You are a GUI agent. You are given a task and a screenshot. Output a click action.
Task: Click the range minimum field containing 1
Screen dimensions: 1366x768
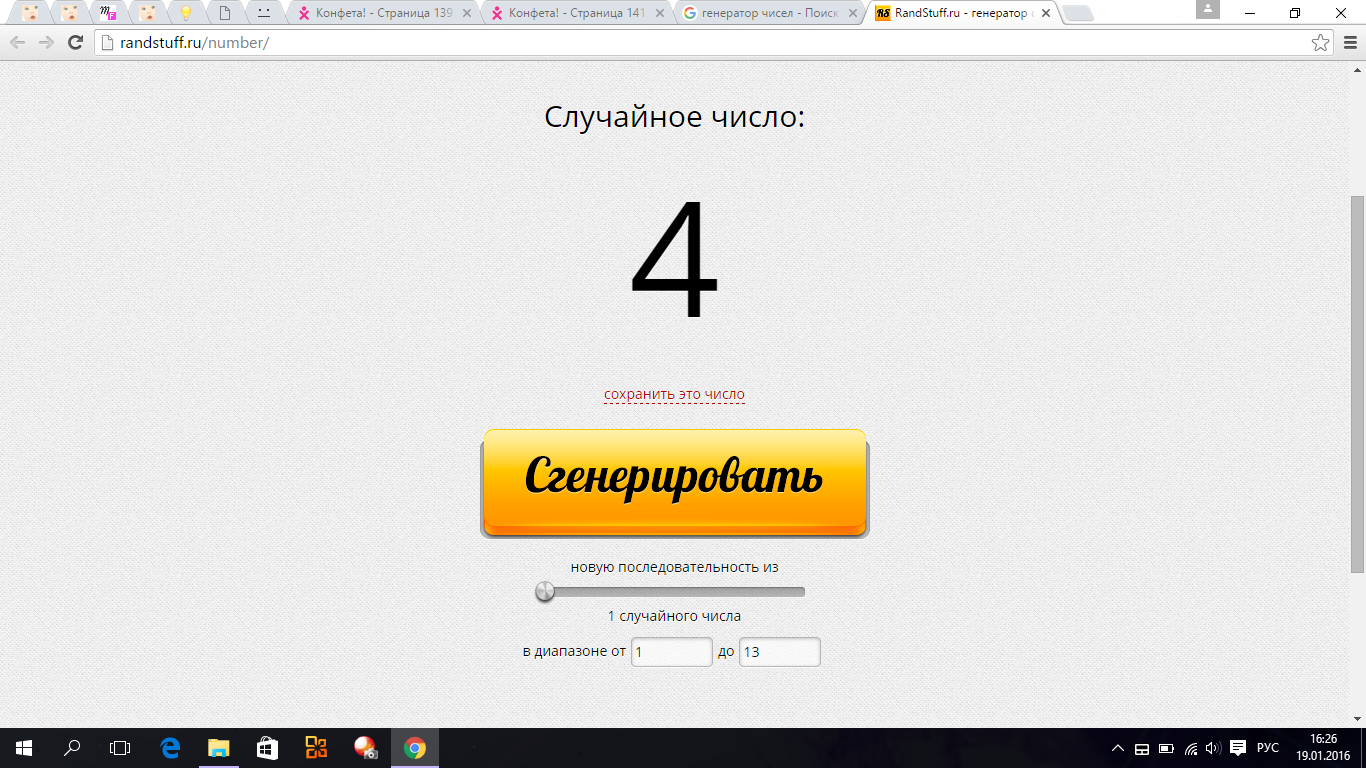coord(671,652)
